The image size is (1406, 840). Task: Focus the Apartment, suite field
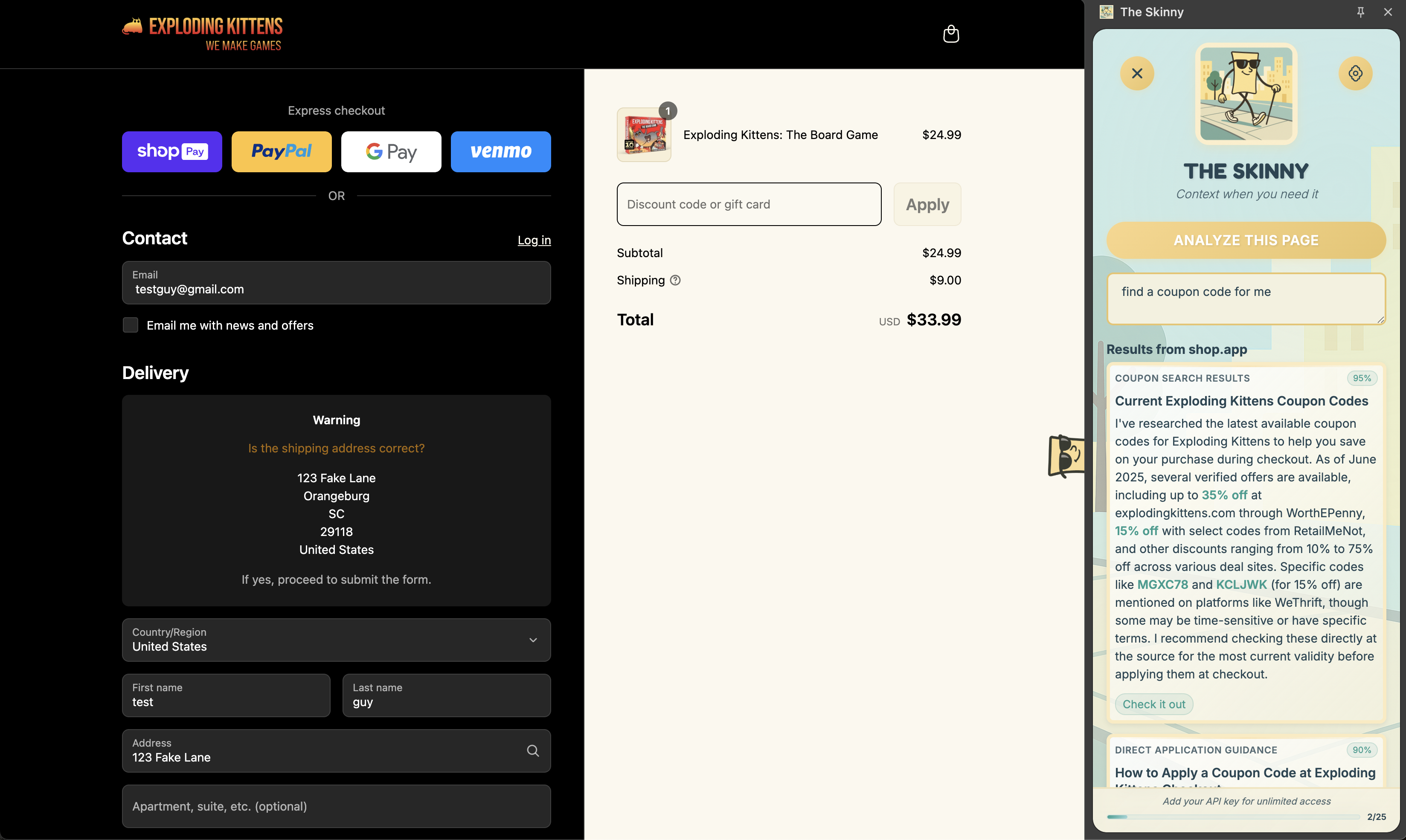[x=336, y=806]
